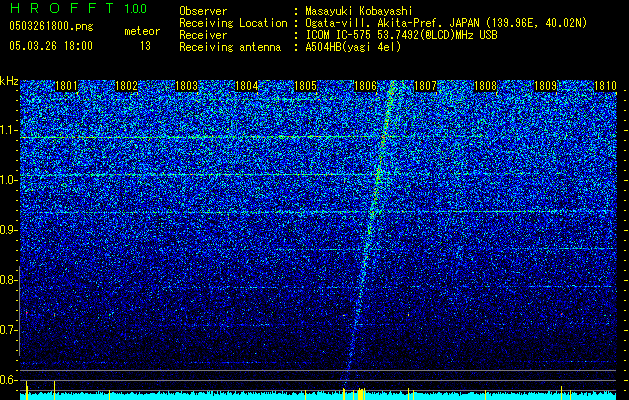Click the Receiving Location value Ogata-vill. Akita-Pref.
This screenshot has height=400, width=629.
[374, 23]
